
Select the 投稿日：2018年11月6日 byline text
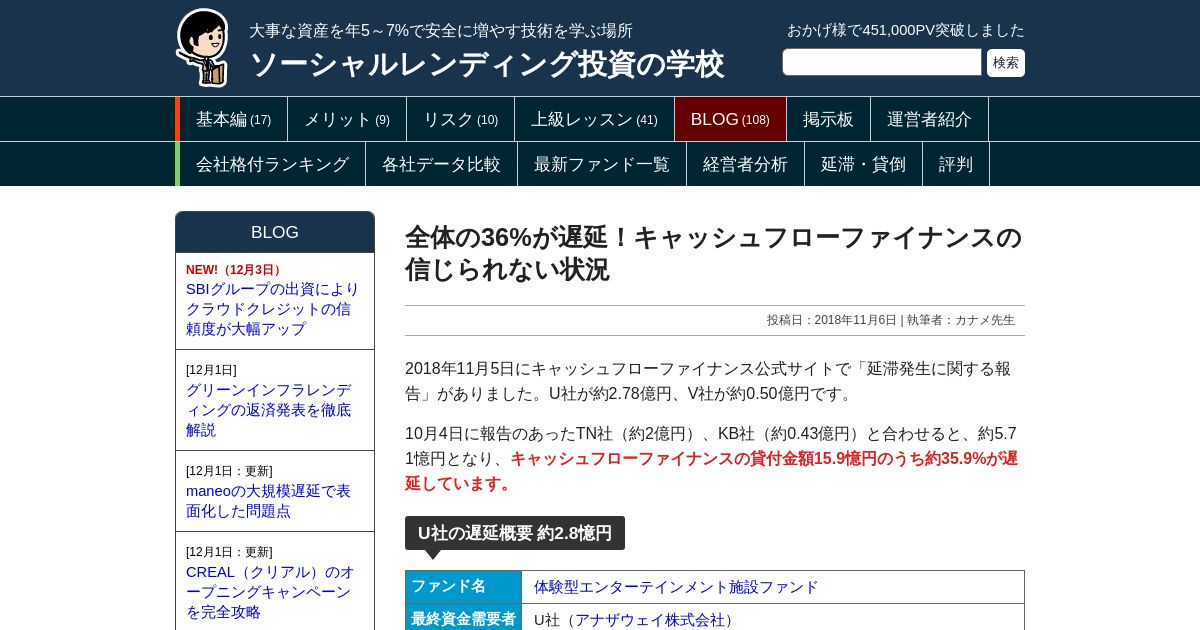click(x=832, y=320)
